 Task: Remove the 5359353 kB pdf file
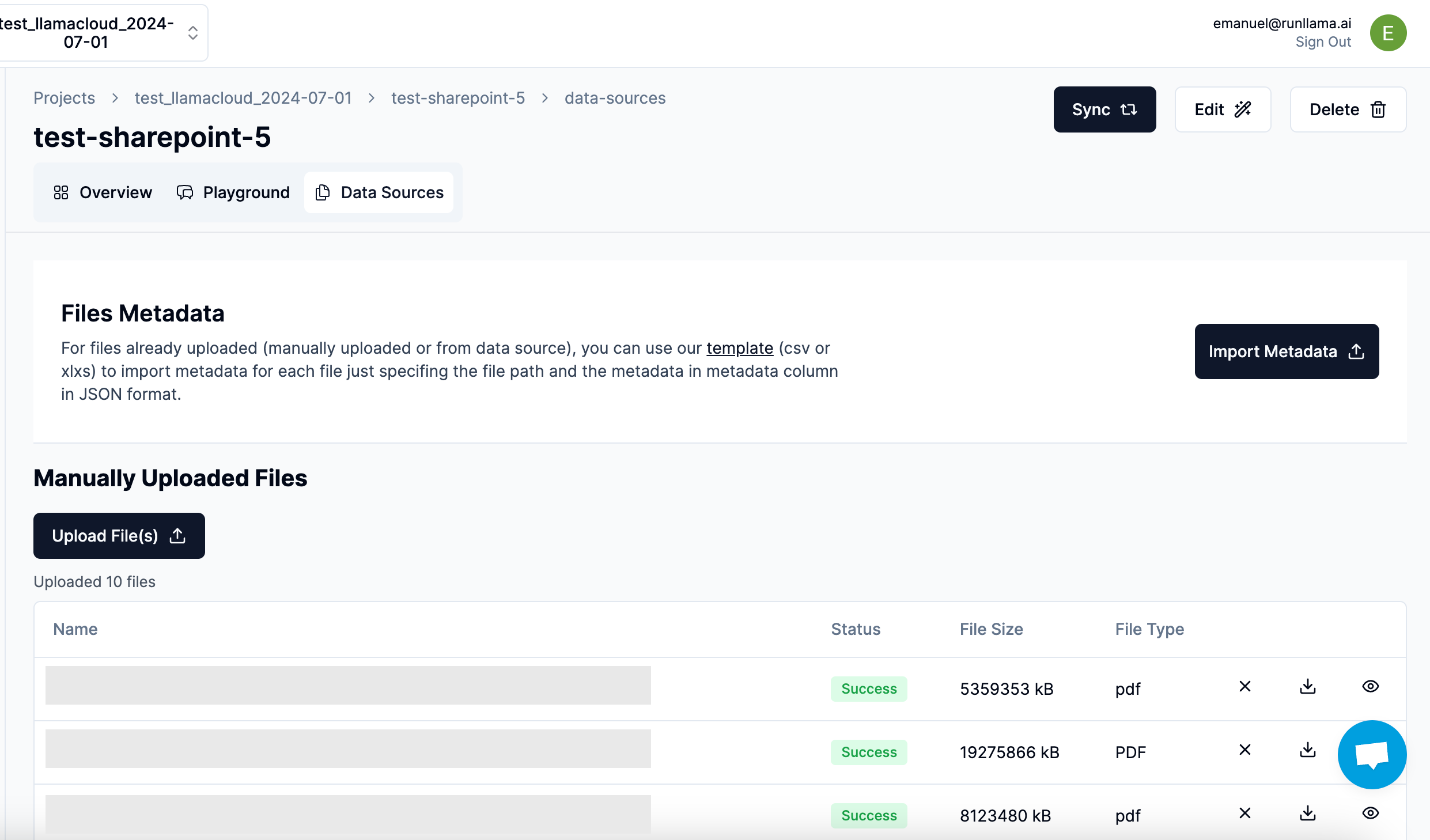[x=1244, y=686]
